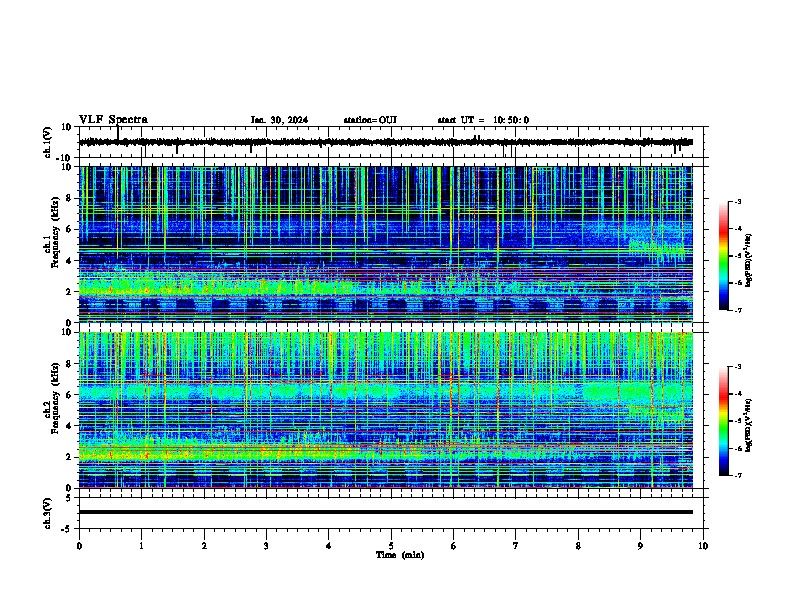
Task: Click the "-3" label on ch.1 color scale
Action: tap(737, 201)
